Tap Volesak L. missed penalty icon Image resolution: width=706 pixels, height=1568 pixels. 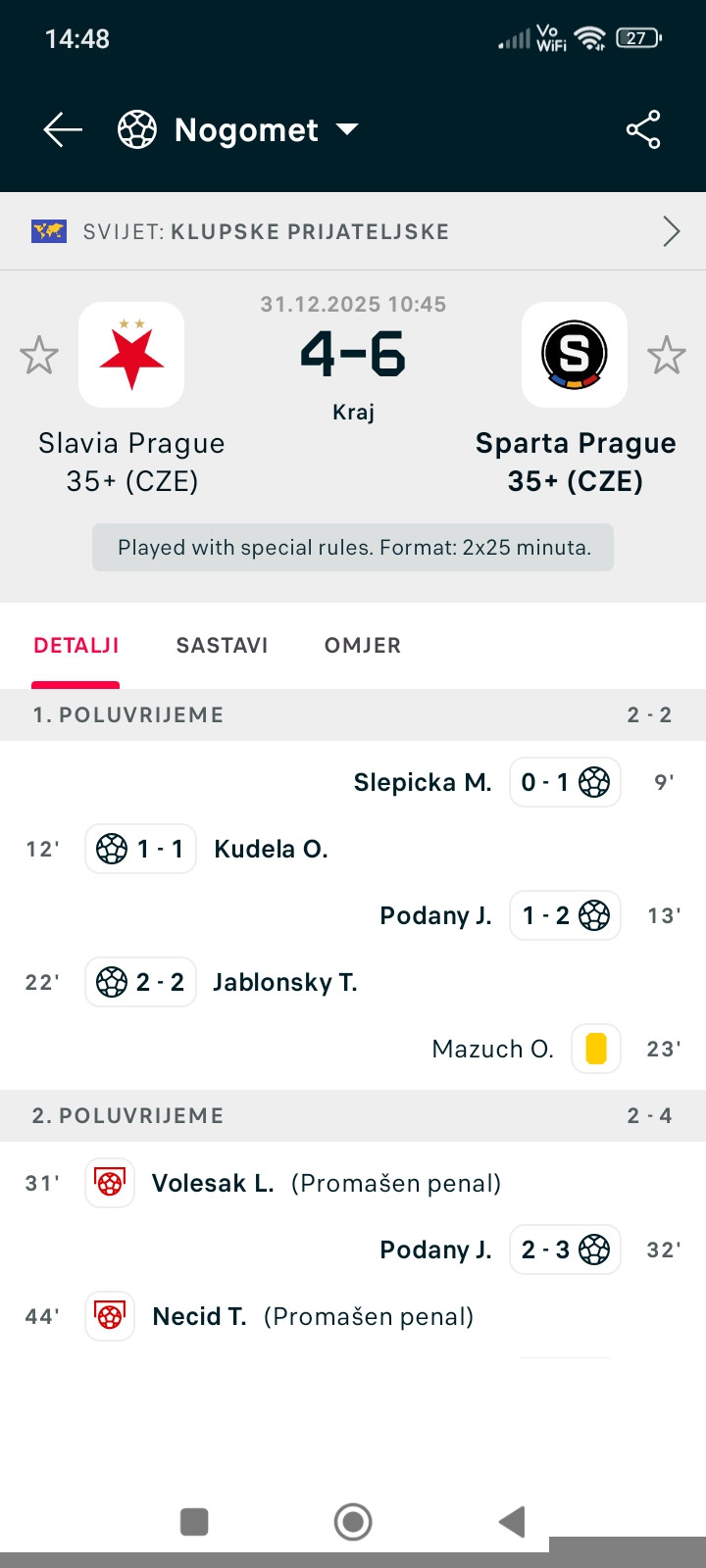[110, 1183]
